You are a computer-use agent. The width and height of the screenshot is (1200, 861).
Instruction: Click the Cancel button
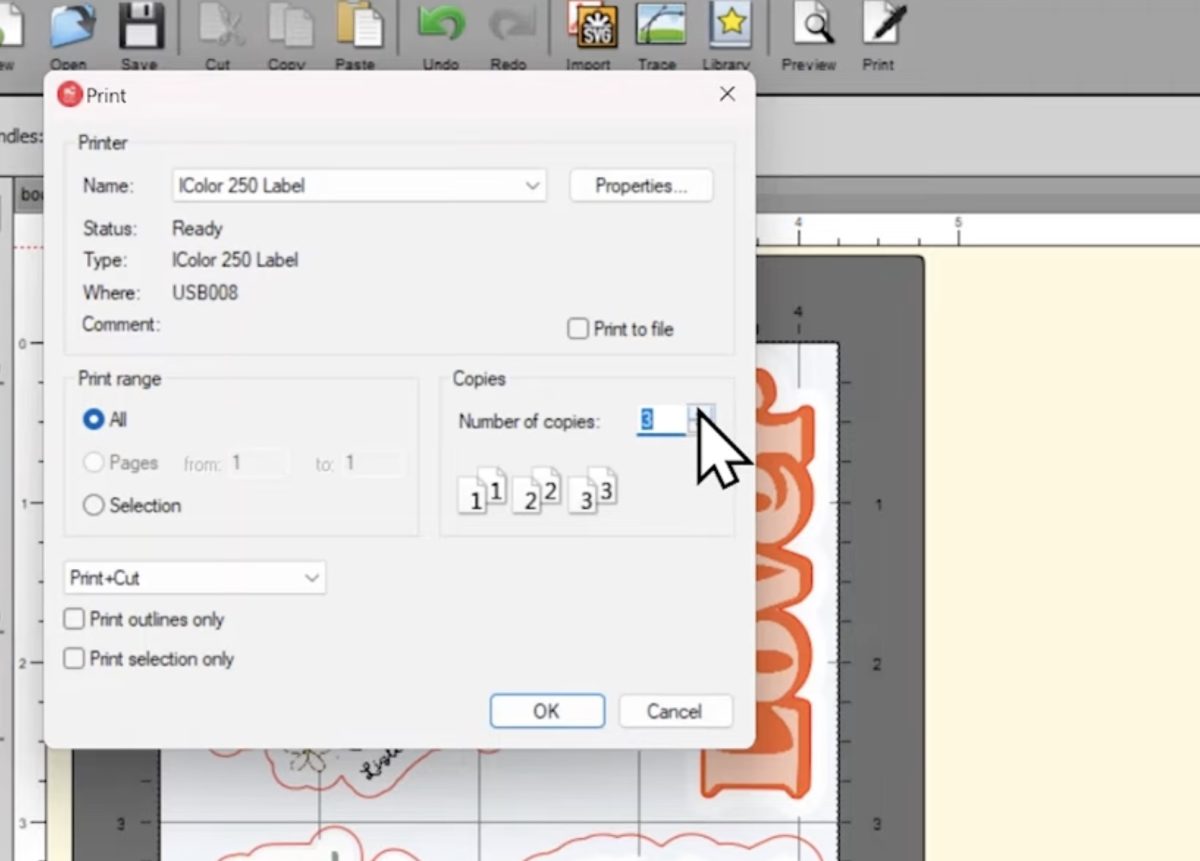point(675,711)
